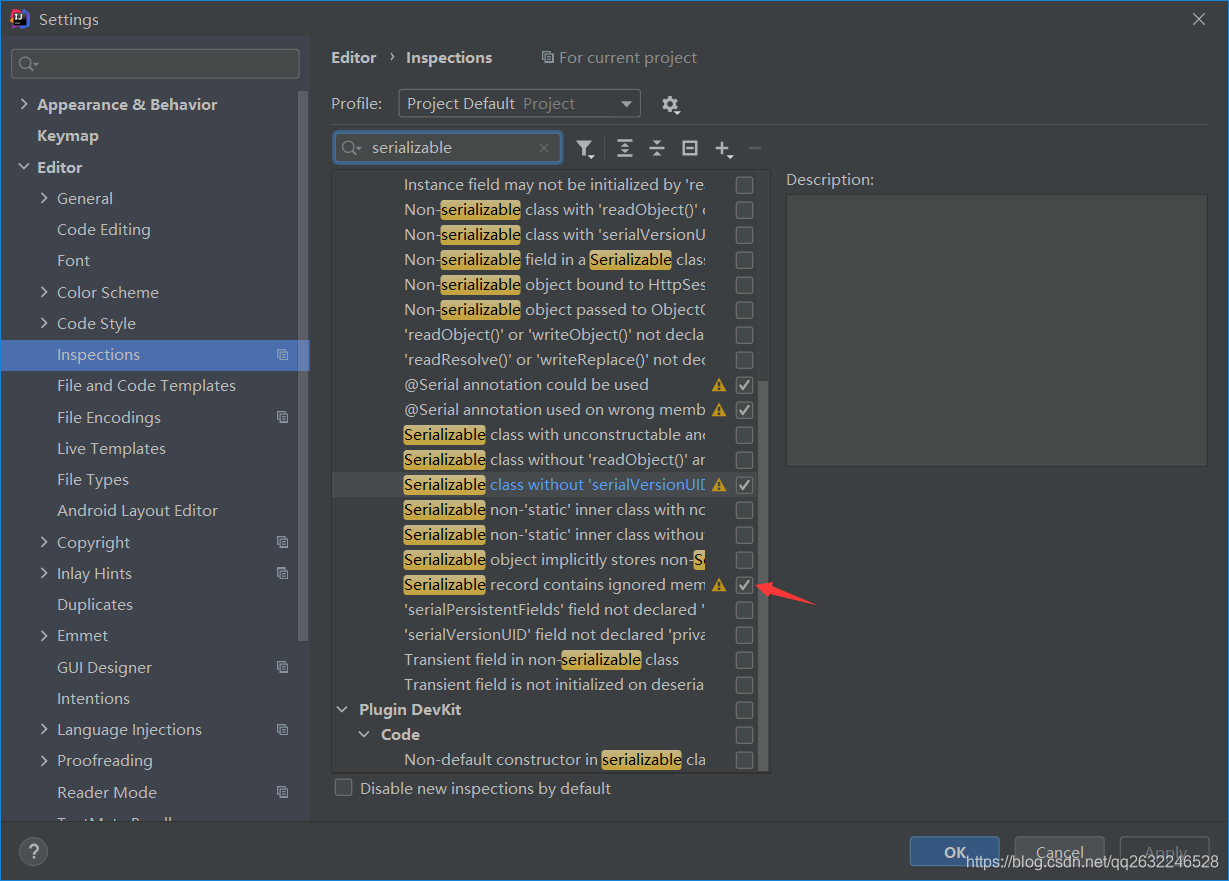Open the Project Default profile dropdown
Viewport: 1229px width, 881px height.
tap(519, 104)
